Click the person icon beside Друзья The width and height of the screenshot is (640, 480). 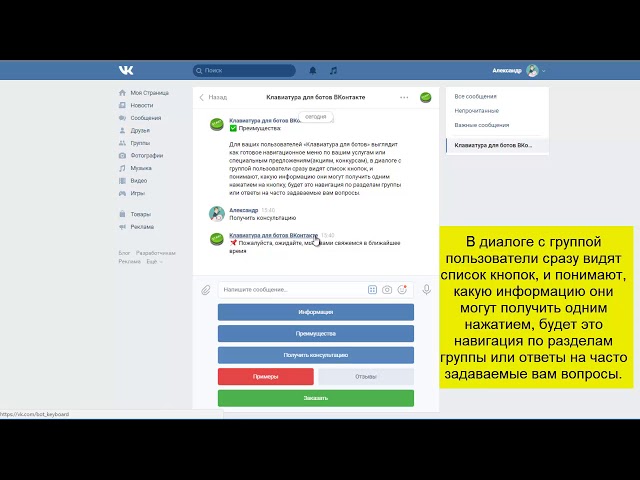tap(122, 131)
